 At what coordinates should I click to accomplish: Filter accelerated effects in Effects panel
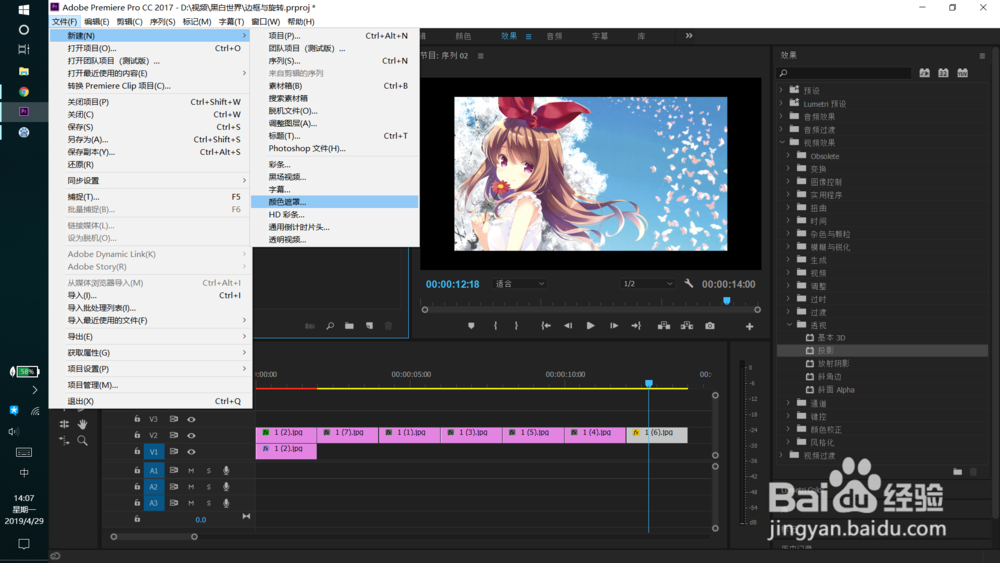coord(924,73)
